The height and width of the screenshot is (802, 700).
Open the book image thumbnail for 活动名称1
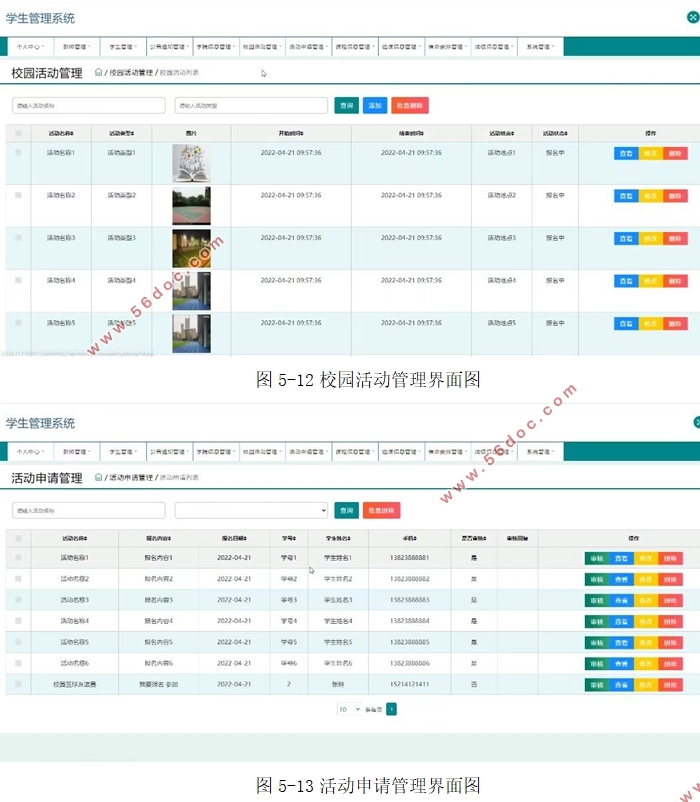pyautogui.click(x=191, y=164)
